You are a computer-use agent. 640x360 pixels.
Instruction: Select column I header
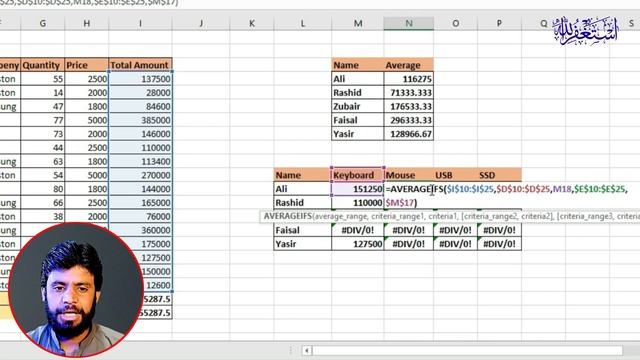pos(140,23)
